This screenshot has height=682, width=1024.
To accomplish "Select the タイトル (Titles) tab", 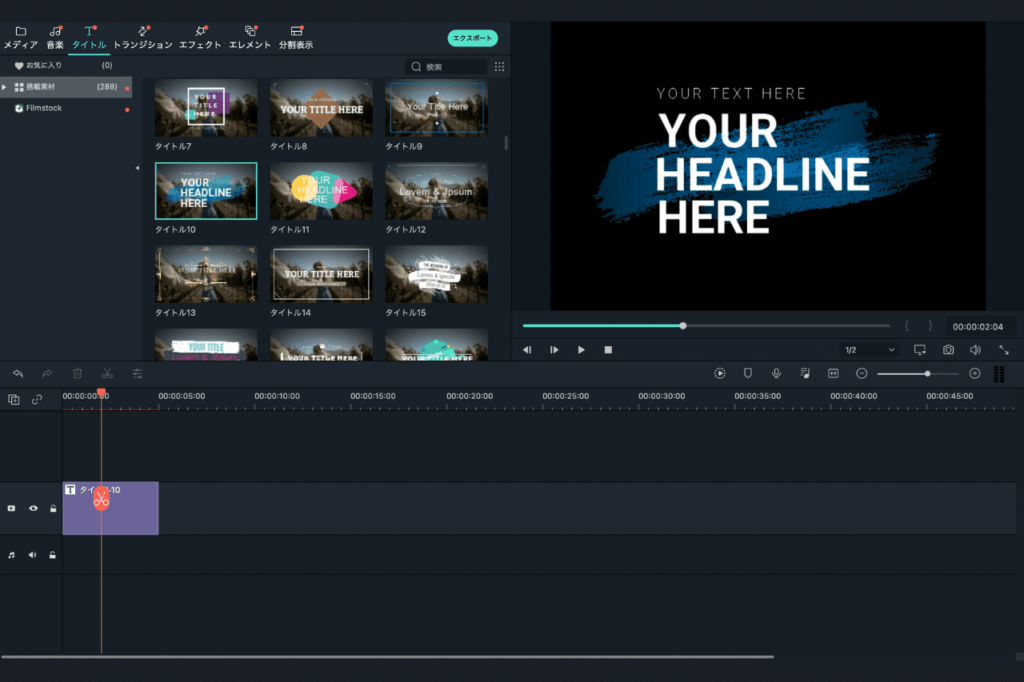I will coord(89,37).
